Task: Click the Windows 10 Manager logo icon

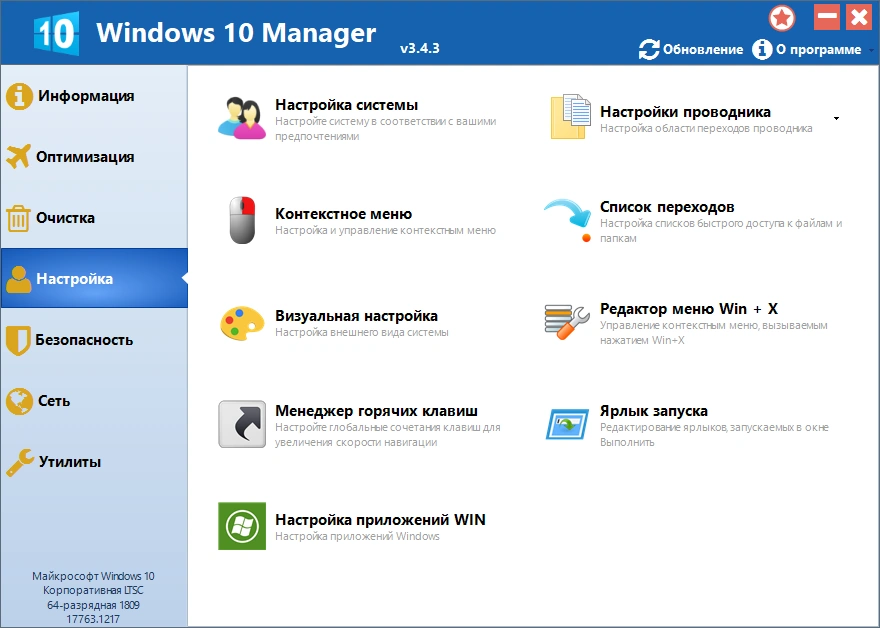Action: (56, 33)
